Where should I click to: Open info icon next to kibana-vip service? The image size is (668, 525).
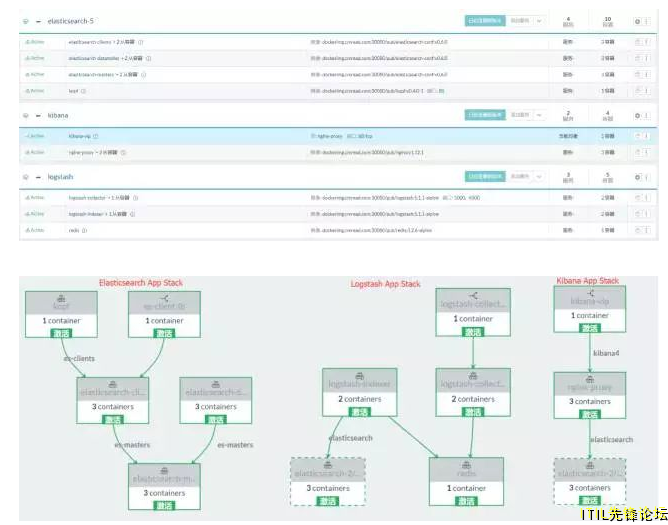(x=95, y=136)
